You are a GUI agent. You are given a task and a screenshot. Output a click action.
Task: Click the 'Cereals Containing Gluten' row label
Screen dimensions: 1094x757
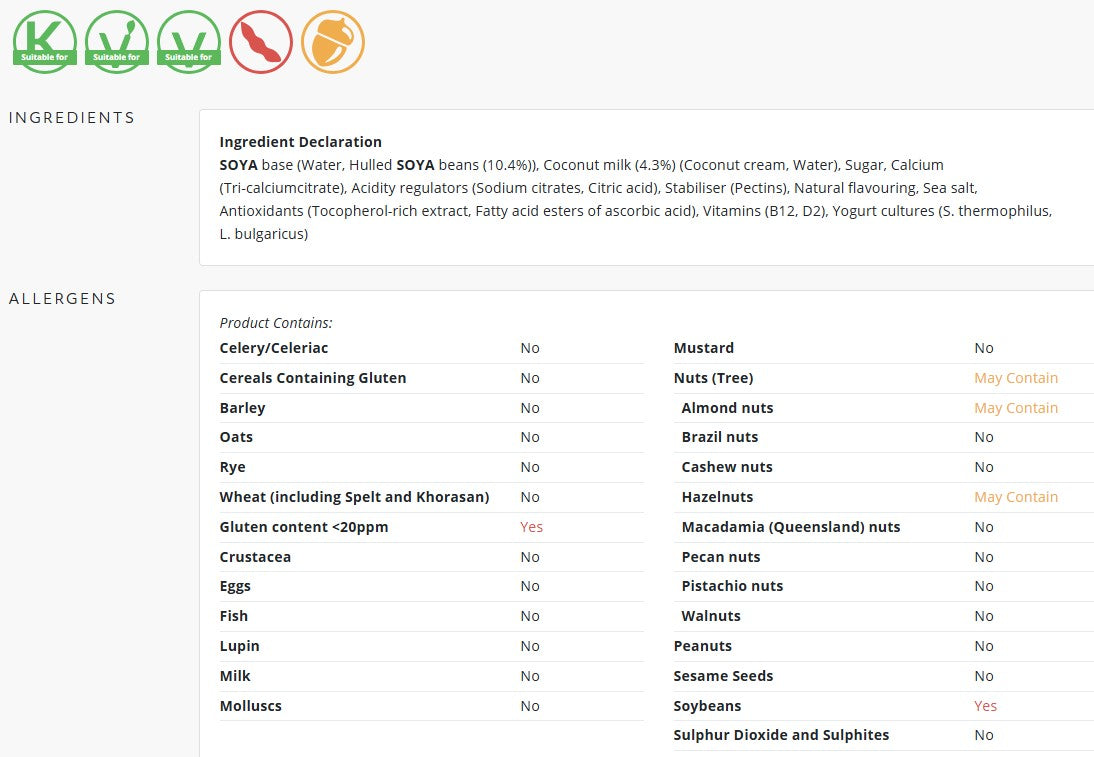coord(313,377)
